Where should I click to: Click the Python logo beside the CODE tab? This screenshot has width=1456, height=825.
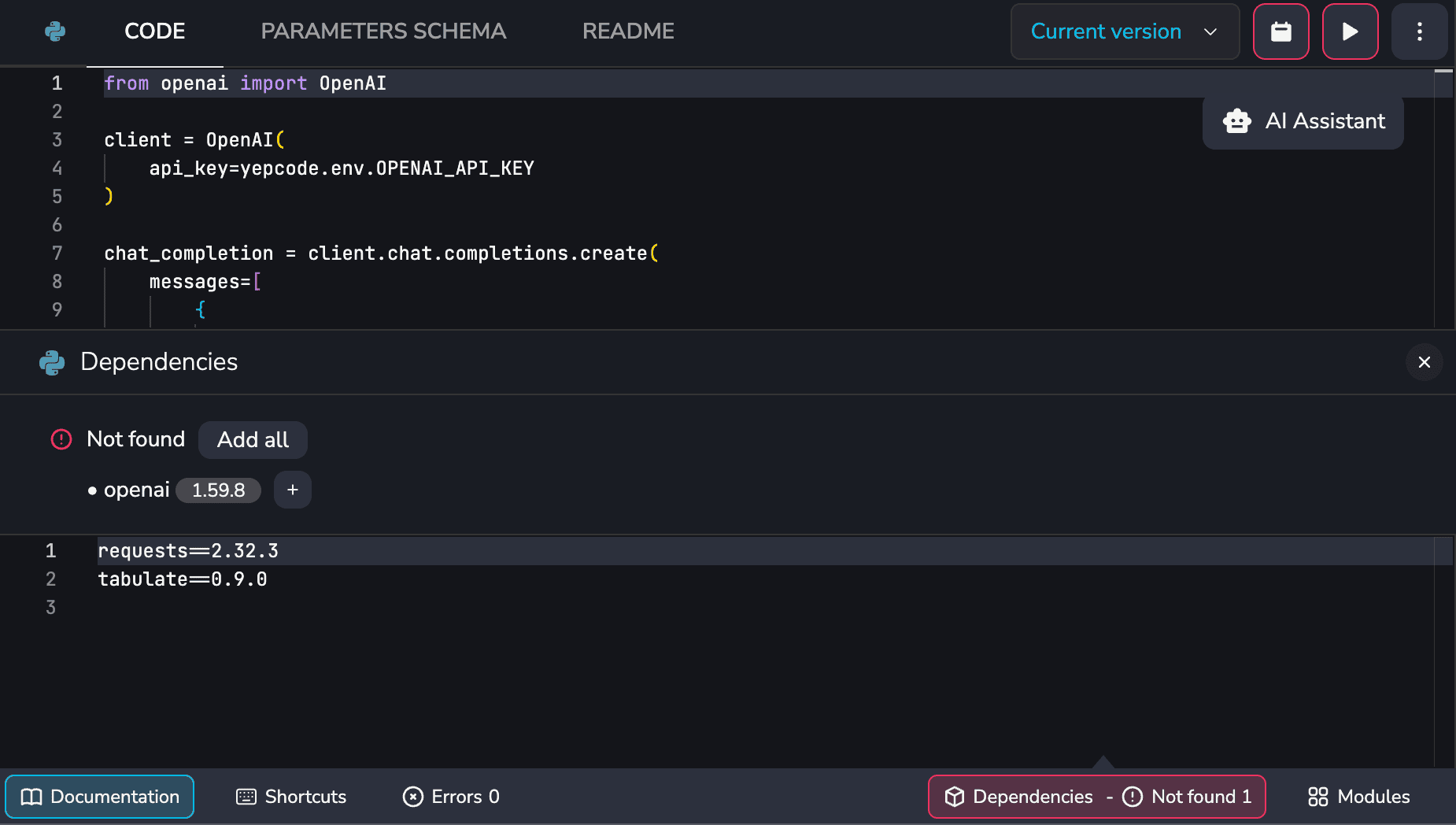55,31
